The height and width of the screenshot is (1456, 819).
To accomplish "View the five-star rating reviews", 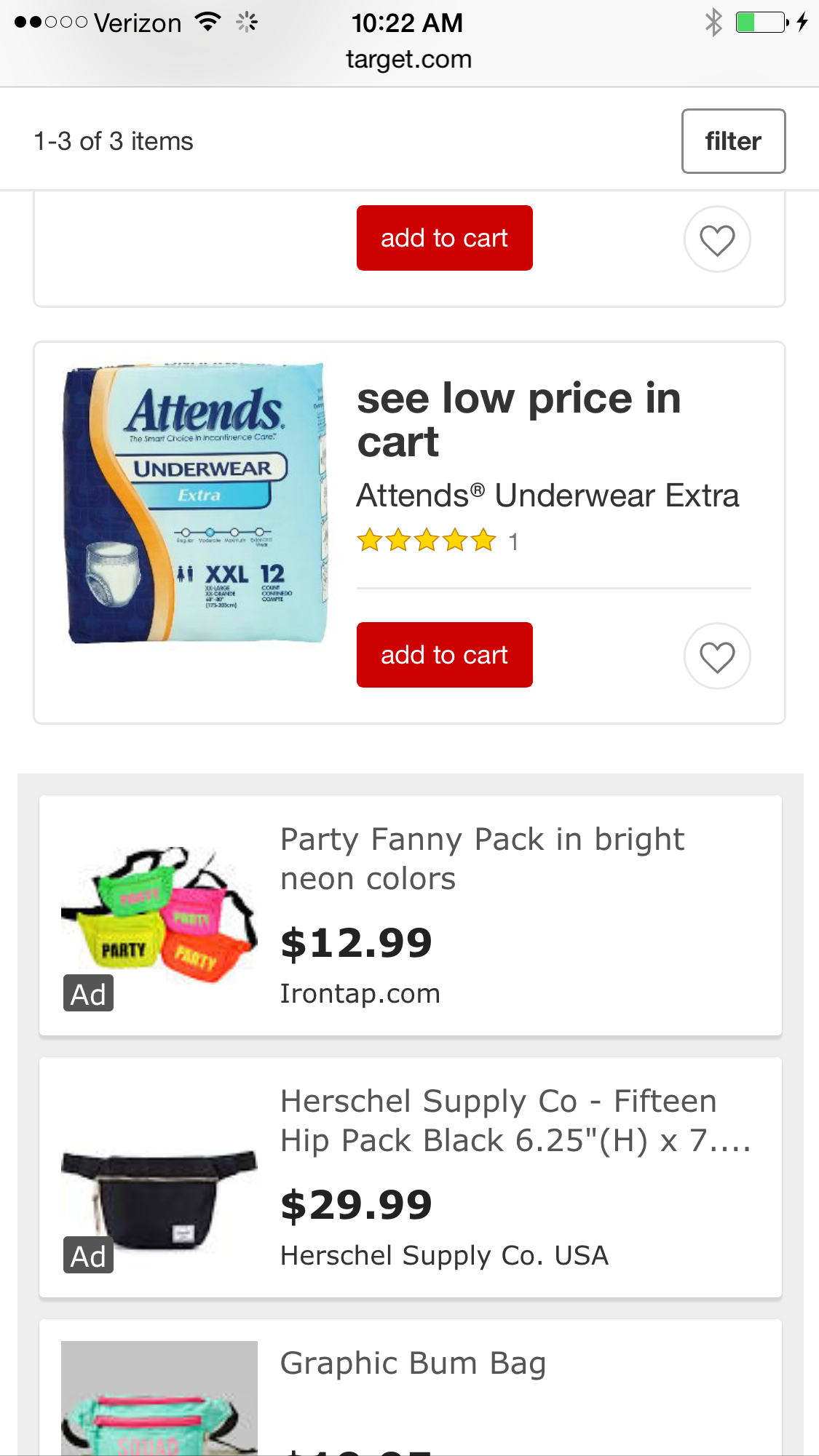I will coord(427,541).
